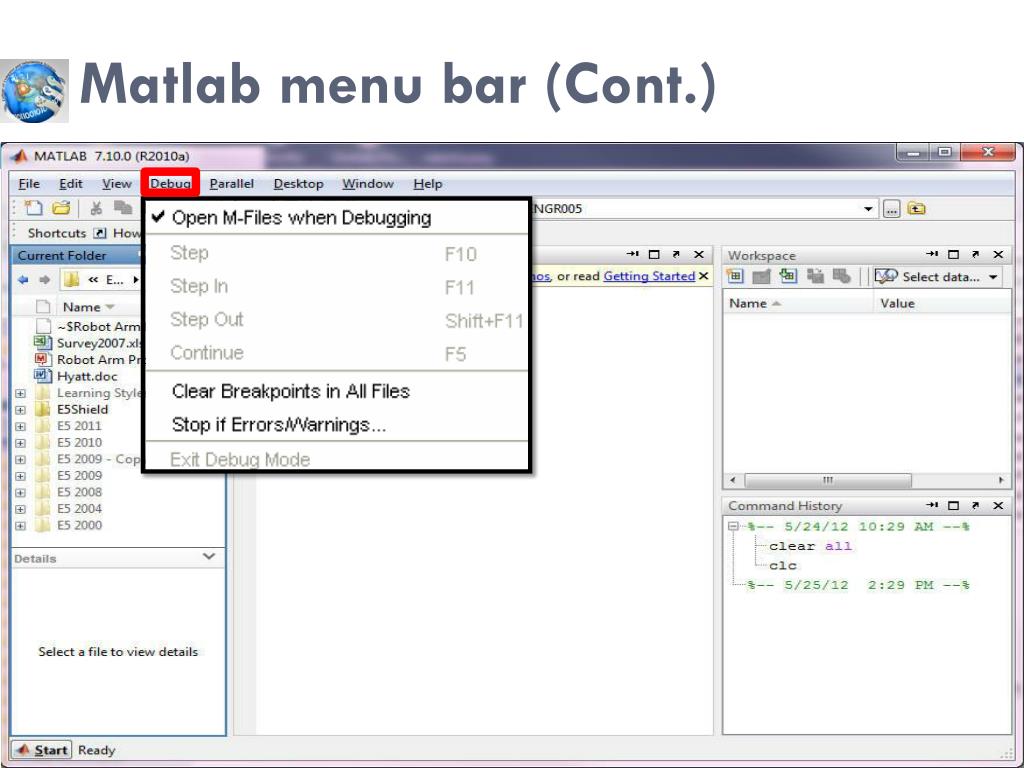
Task: Open the Edit menu
Action: coord(71,184)
